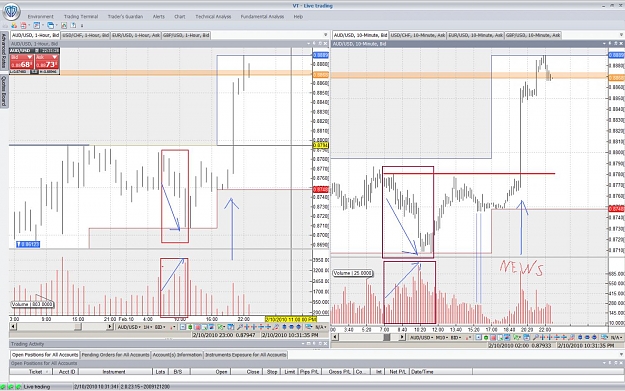Select Account(s) Information tab
Viewport: 625px width, 391px height.
[x=177, y=355]
